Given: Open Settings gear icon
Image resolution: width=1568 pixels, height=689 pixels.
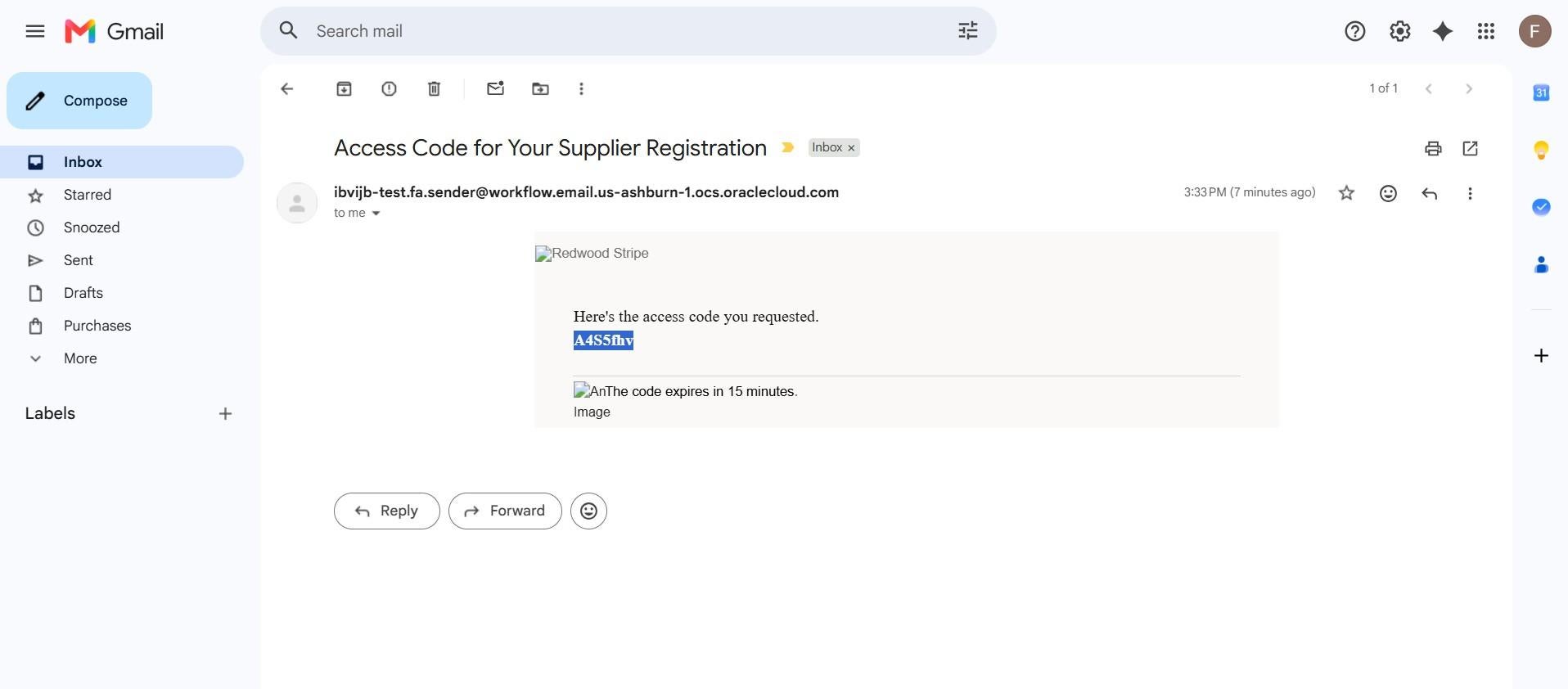Looking at the screenshot, I should (x=1399, y=31).
